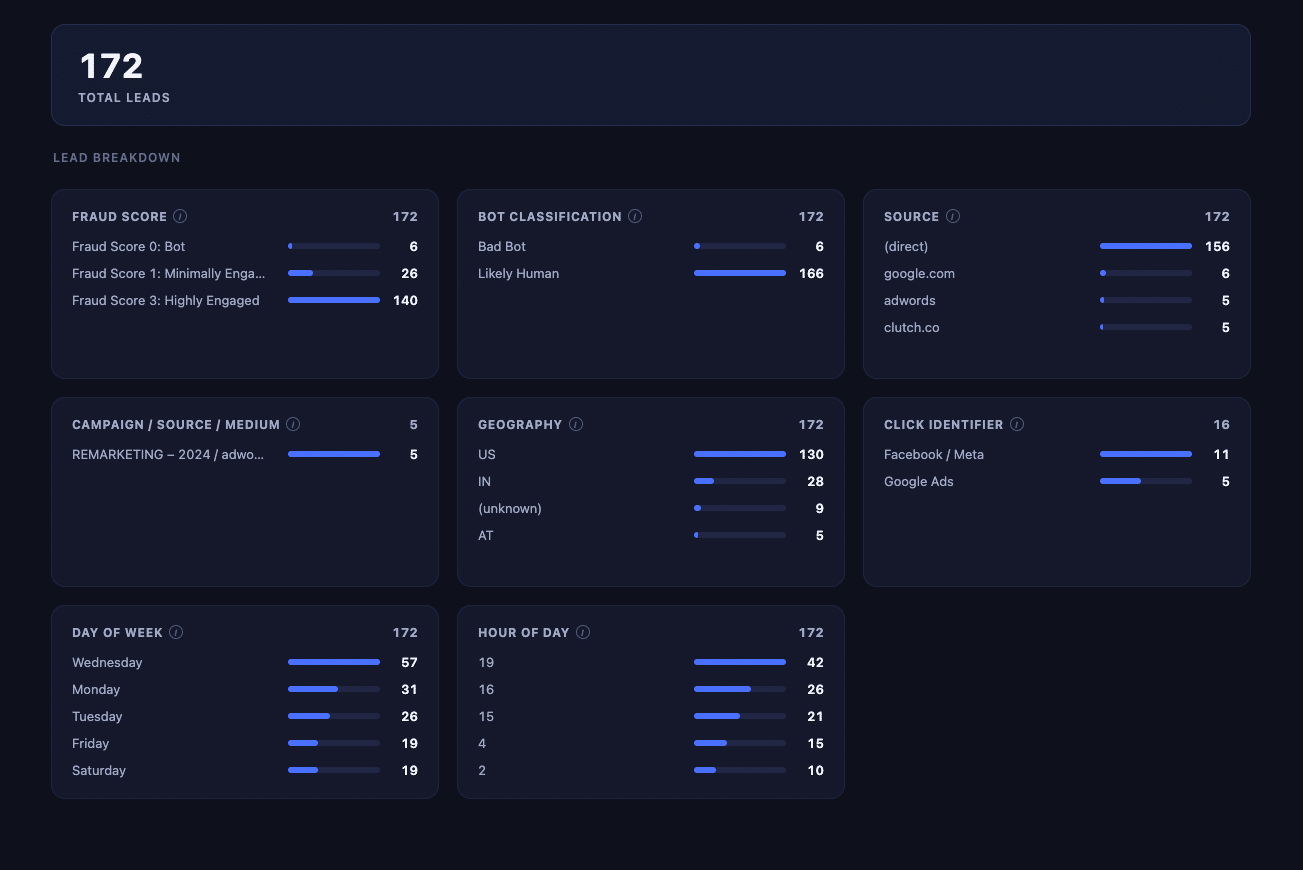The image size is (1303, 870).
Task: Click the Facebook / Meta row label
Action: [934, 454]
